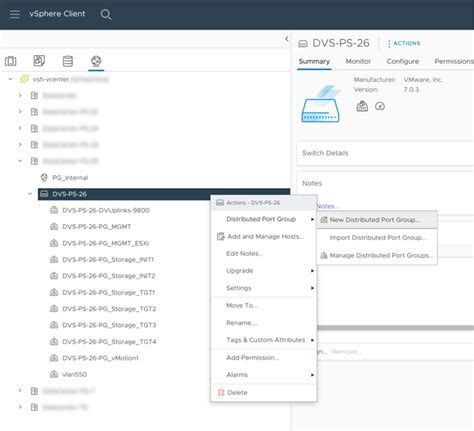
Task: Select DVS-PS-26-PG_Storage_TGT3 port group
Action: [109, 325]
